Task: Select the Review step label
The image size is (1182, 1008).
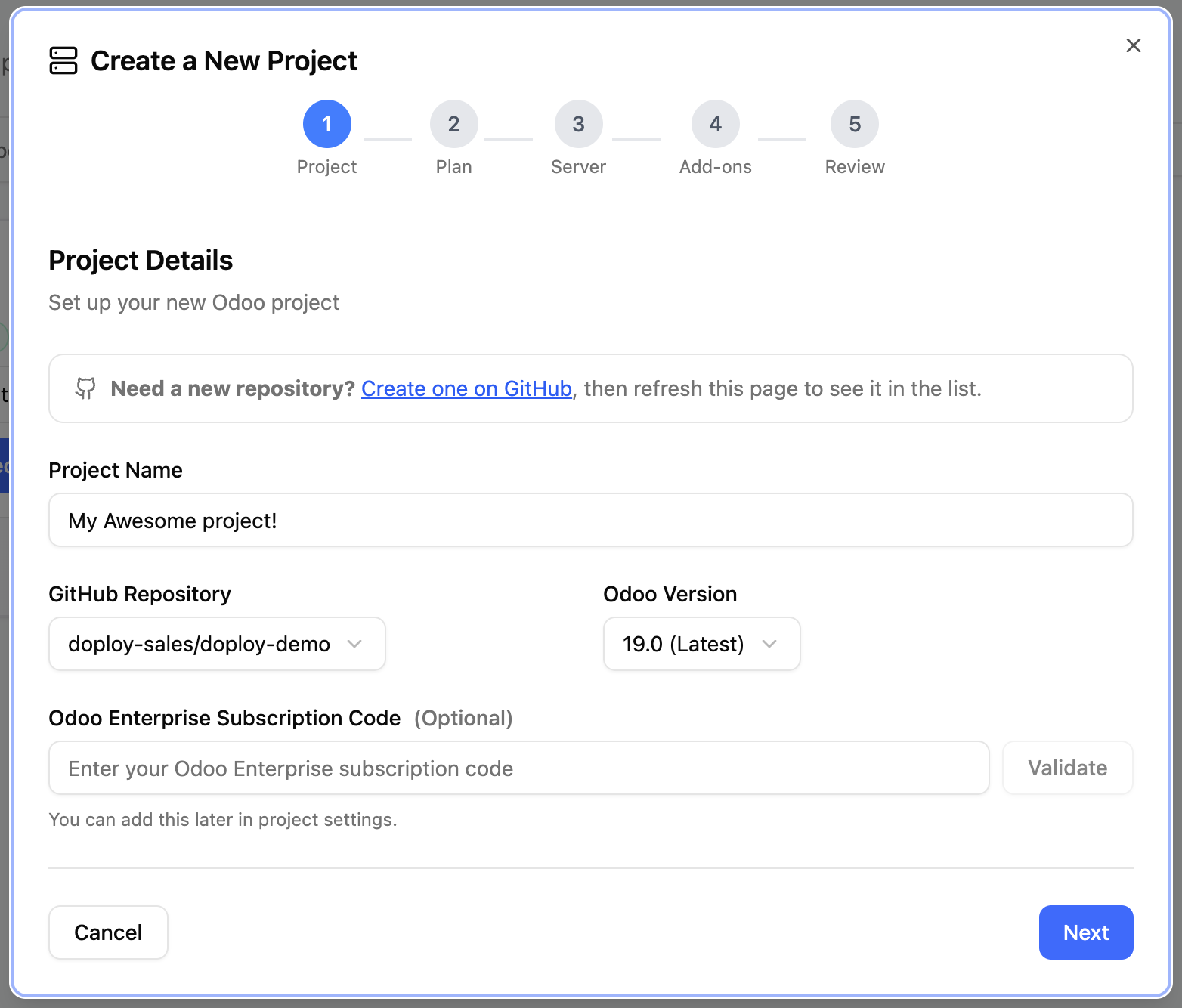Action: coord(854,166)
